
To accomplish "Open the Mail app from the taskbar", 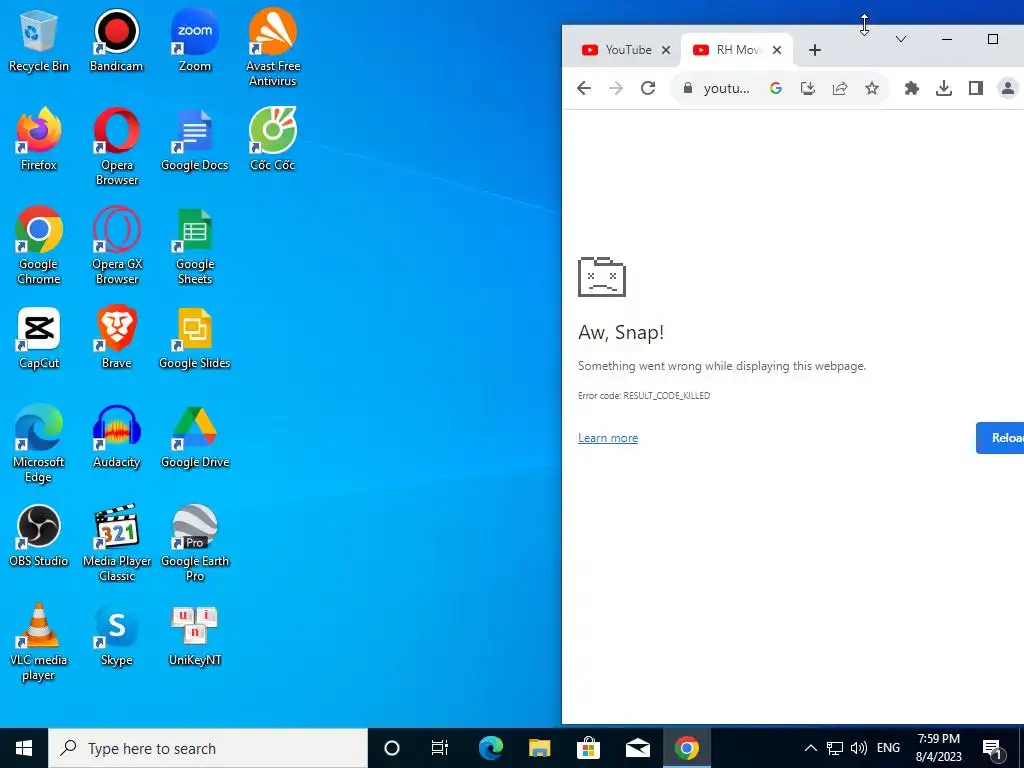I will click(x=637, y=748).
